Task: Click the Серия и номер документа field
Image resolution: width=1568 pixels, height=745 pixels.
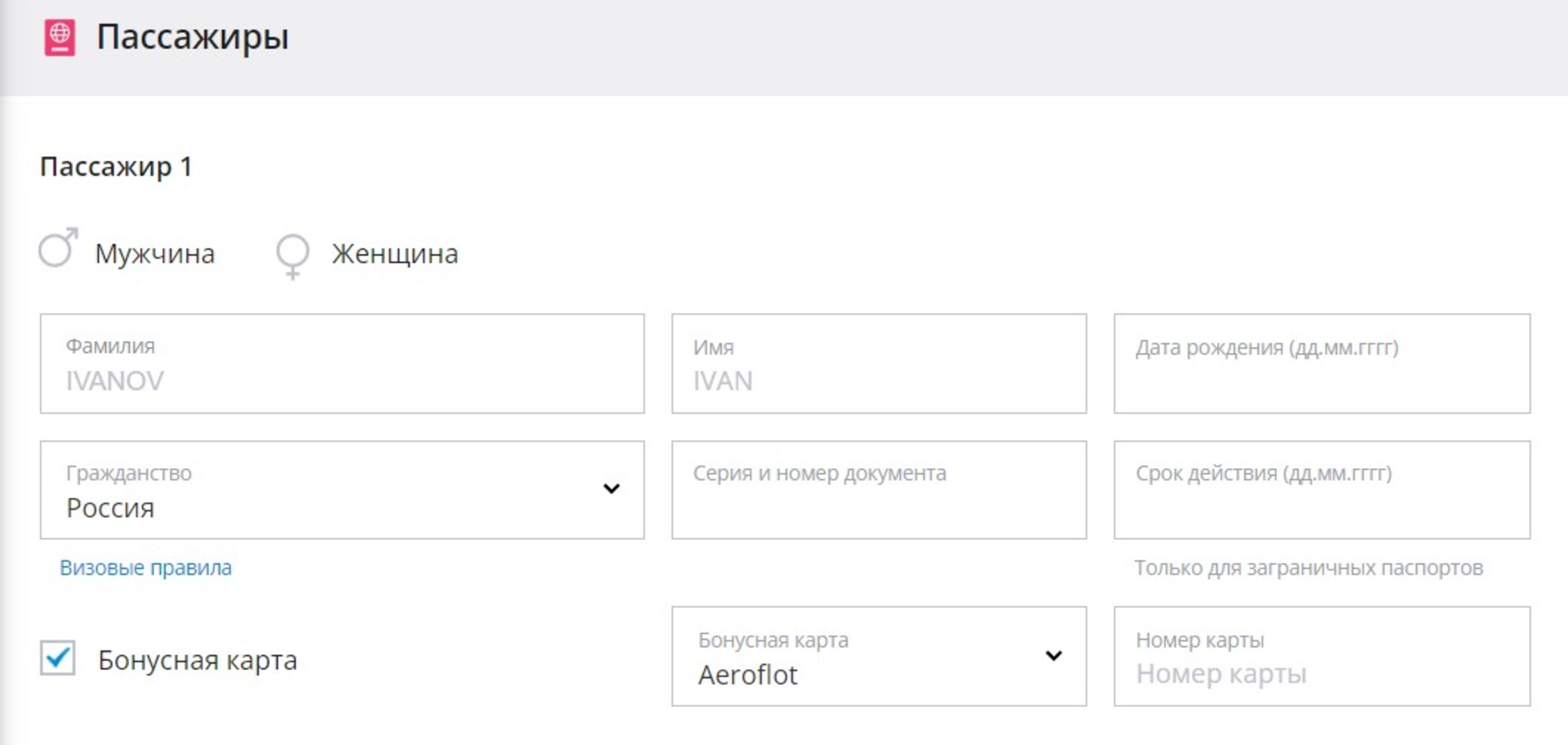Action: coord(879,491)
